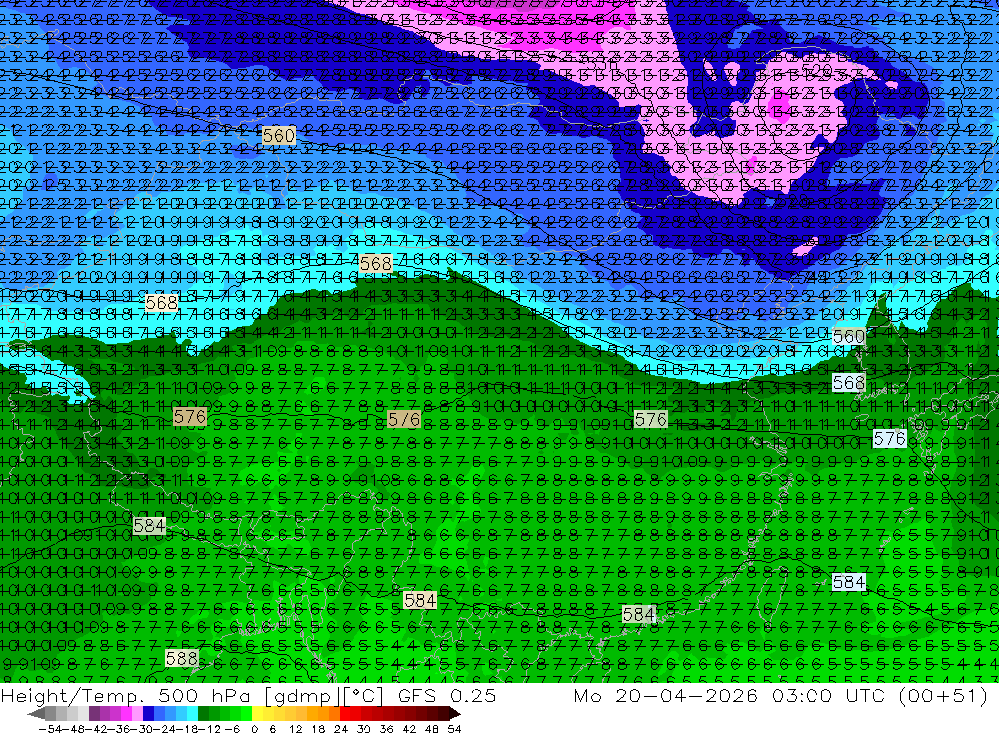
Task: Click the '-6' color scale label
Action: 232,729
